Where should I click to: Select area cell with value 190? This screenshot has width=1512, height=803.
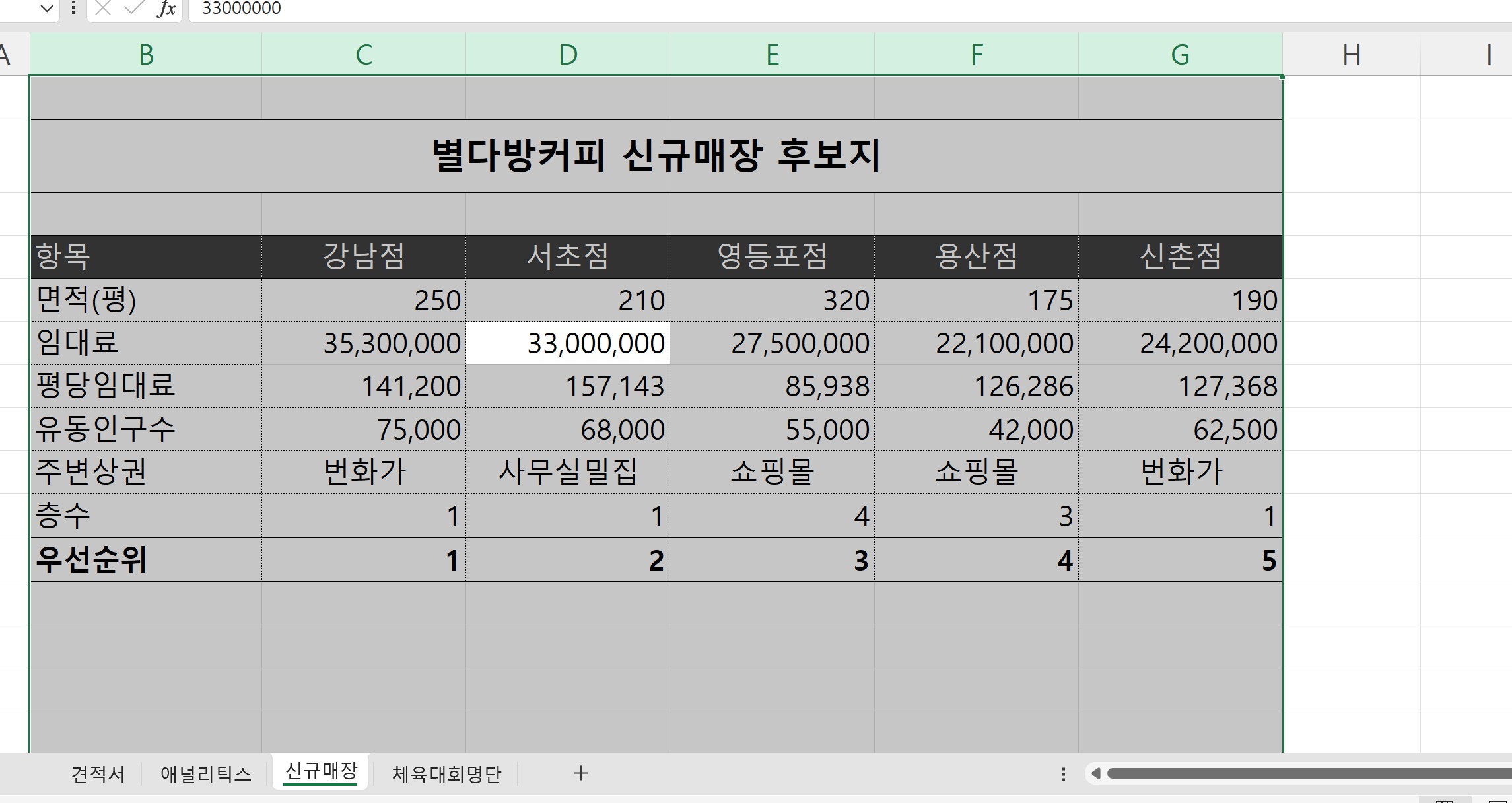1181,300
